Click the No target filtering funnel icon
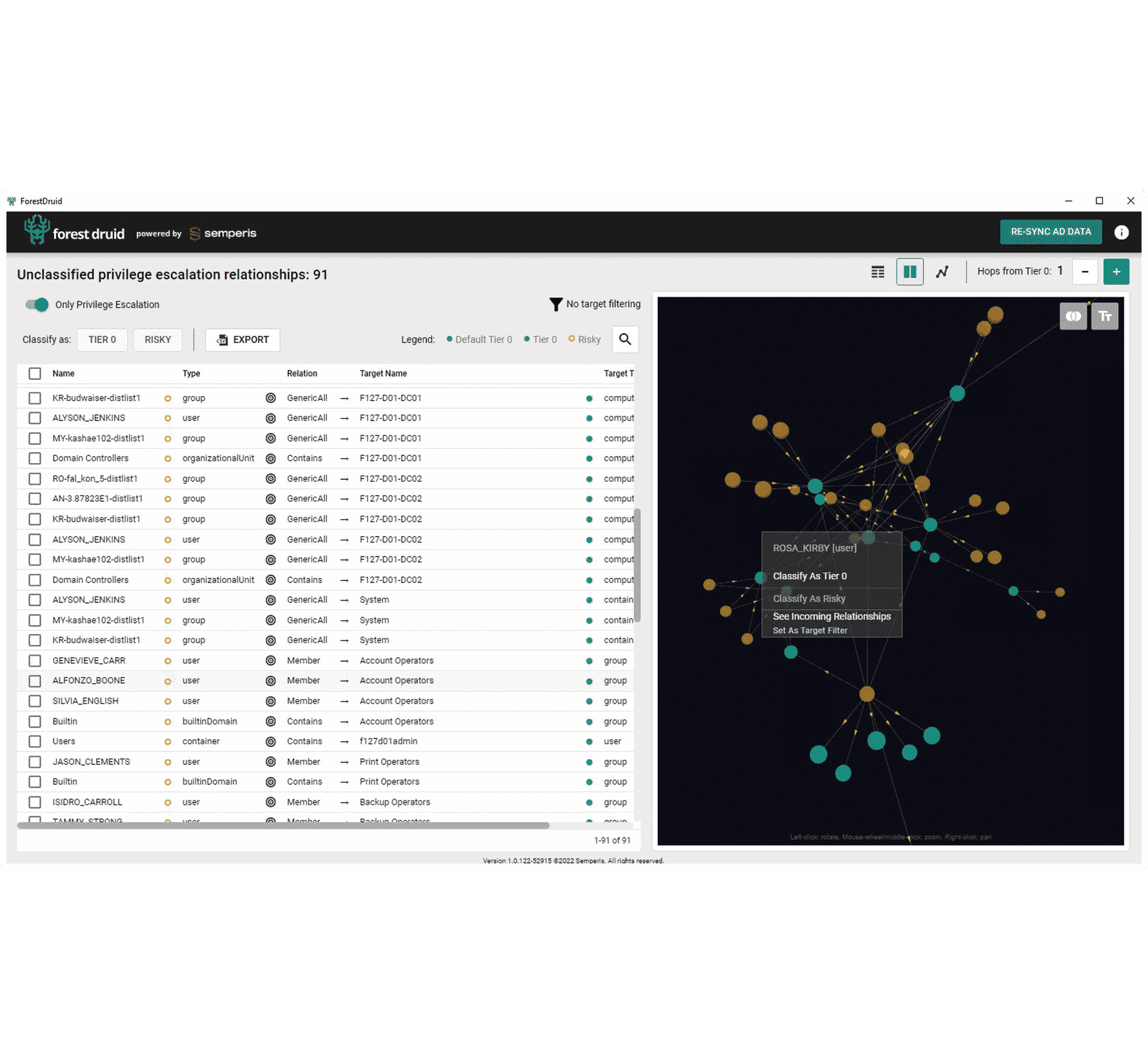Viewport: 1148px width, 1059px height. pyautogui.click(x=555, y=304)
